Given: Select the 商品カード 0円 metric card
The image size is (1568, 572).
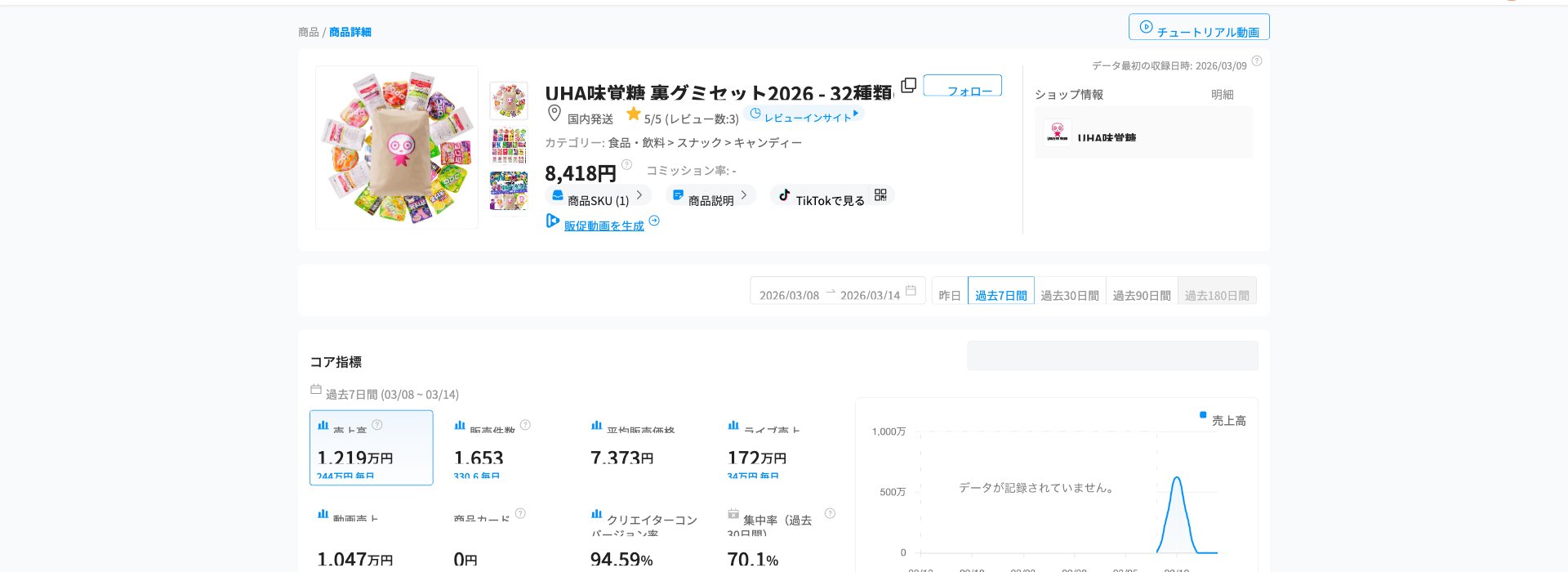Looking at the screenshot, I should coord(508,536).
